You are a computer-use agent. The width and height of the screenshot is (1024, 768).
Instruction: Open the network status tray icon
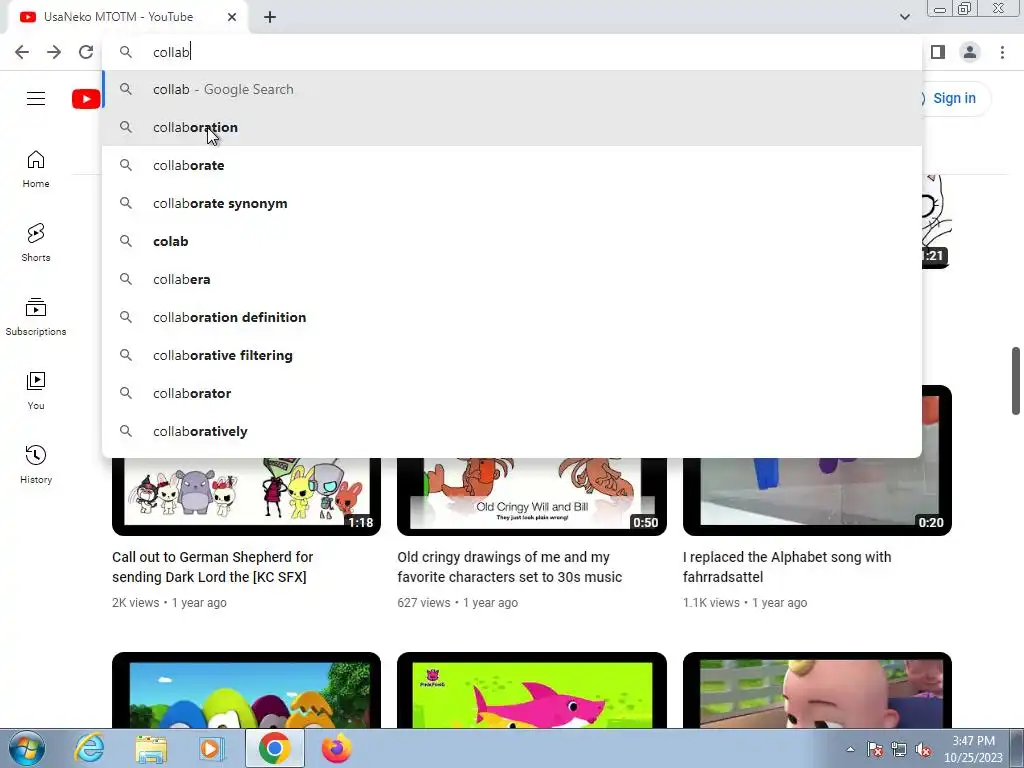click(899, 749)
